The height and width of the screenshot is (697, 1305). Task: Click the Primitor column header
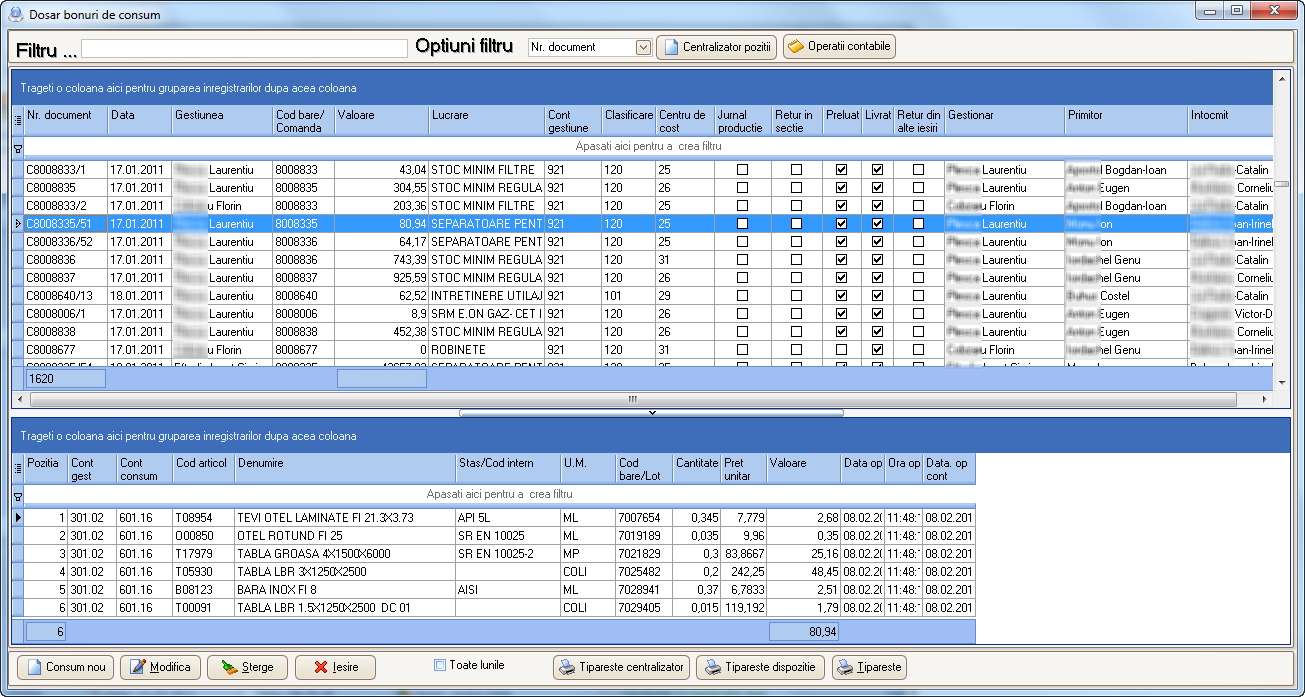[x=1126, y=121]
